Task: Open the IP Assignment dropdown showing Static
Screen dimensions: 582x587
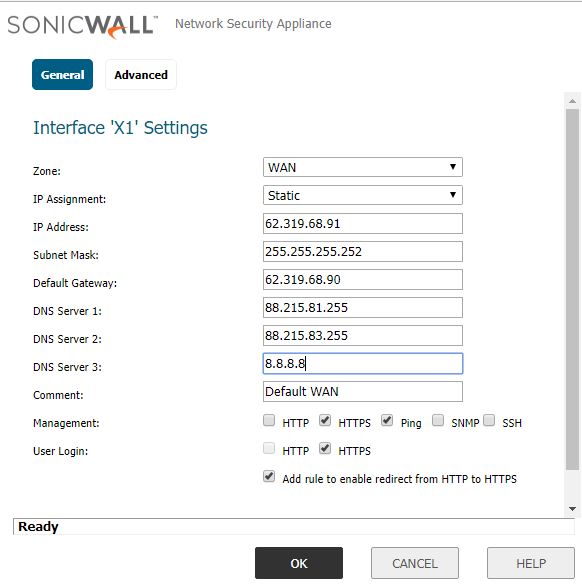Action: coord(363,195)
